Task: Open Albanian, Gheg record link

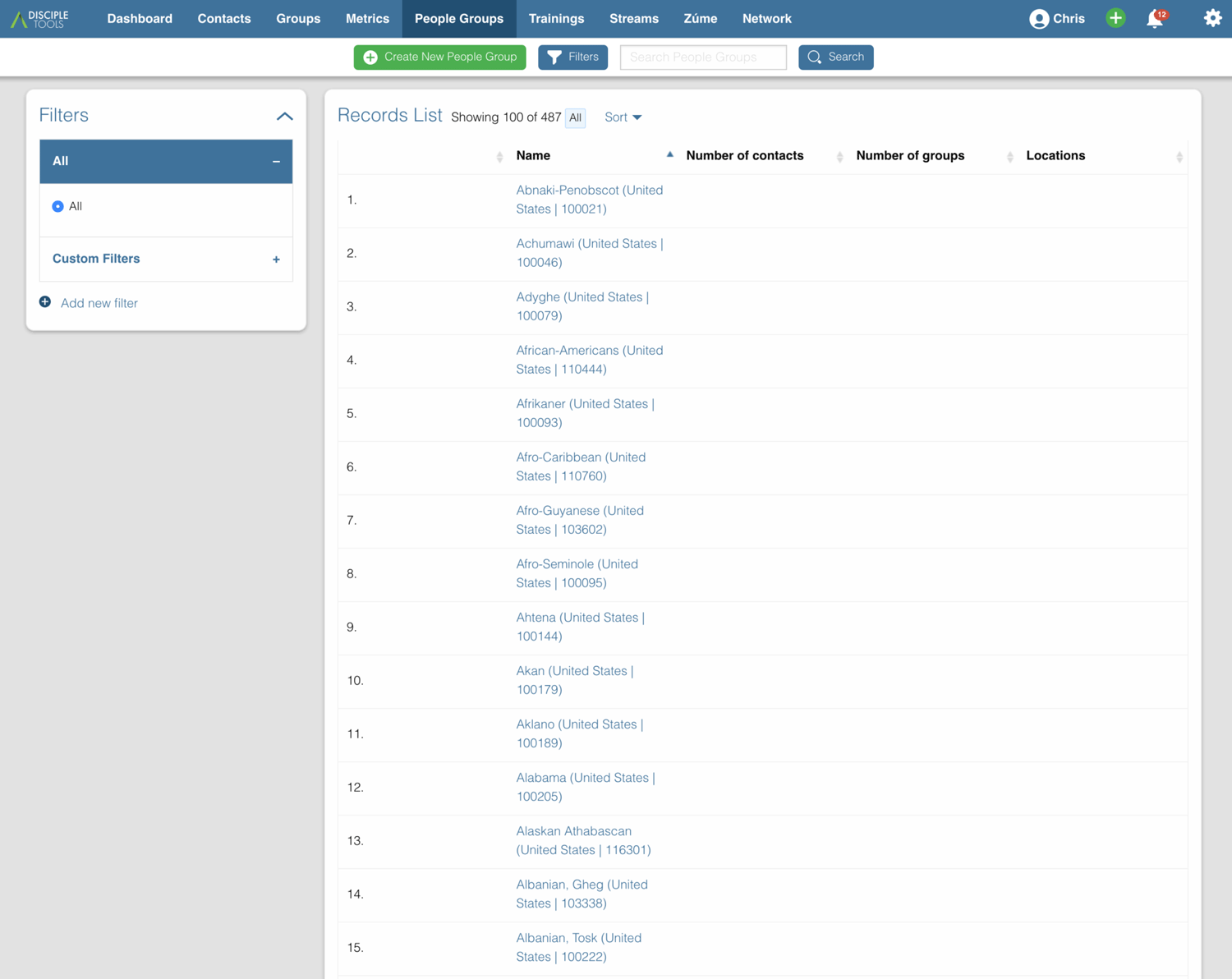Action: 582,894
